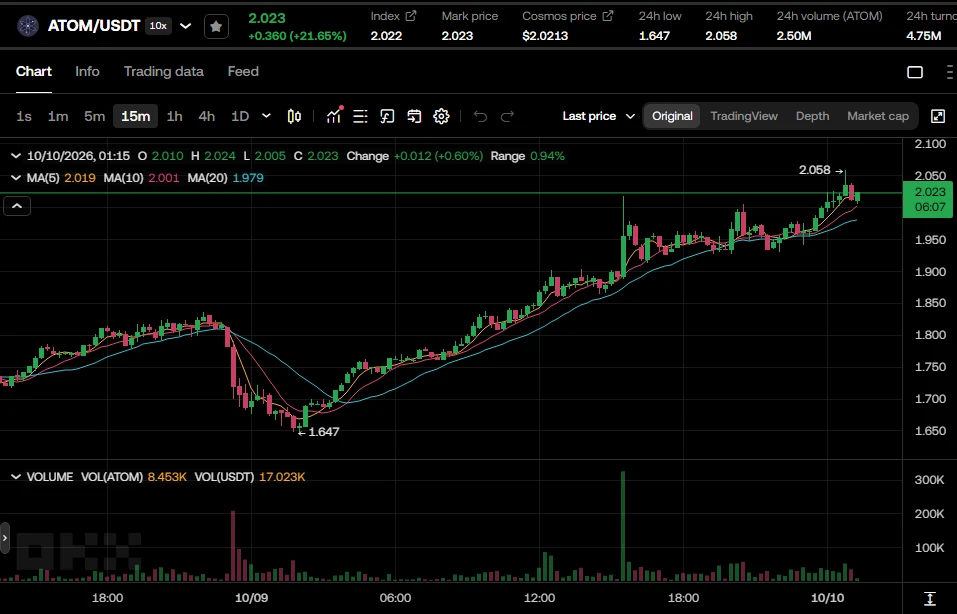Screen dimensions: 957x614
Task: Open the formula (f) icon in chart toolbar
Action: click(387, 116)
